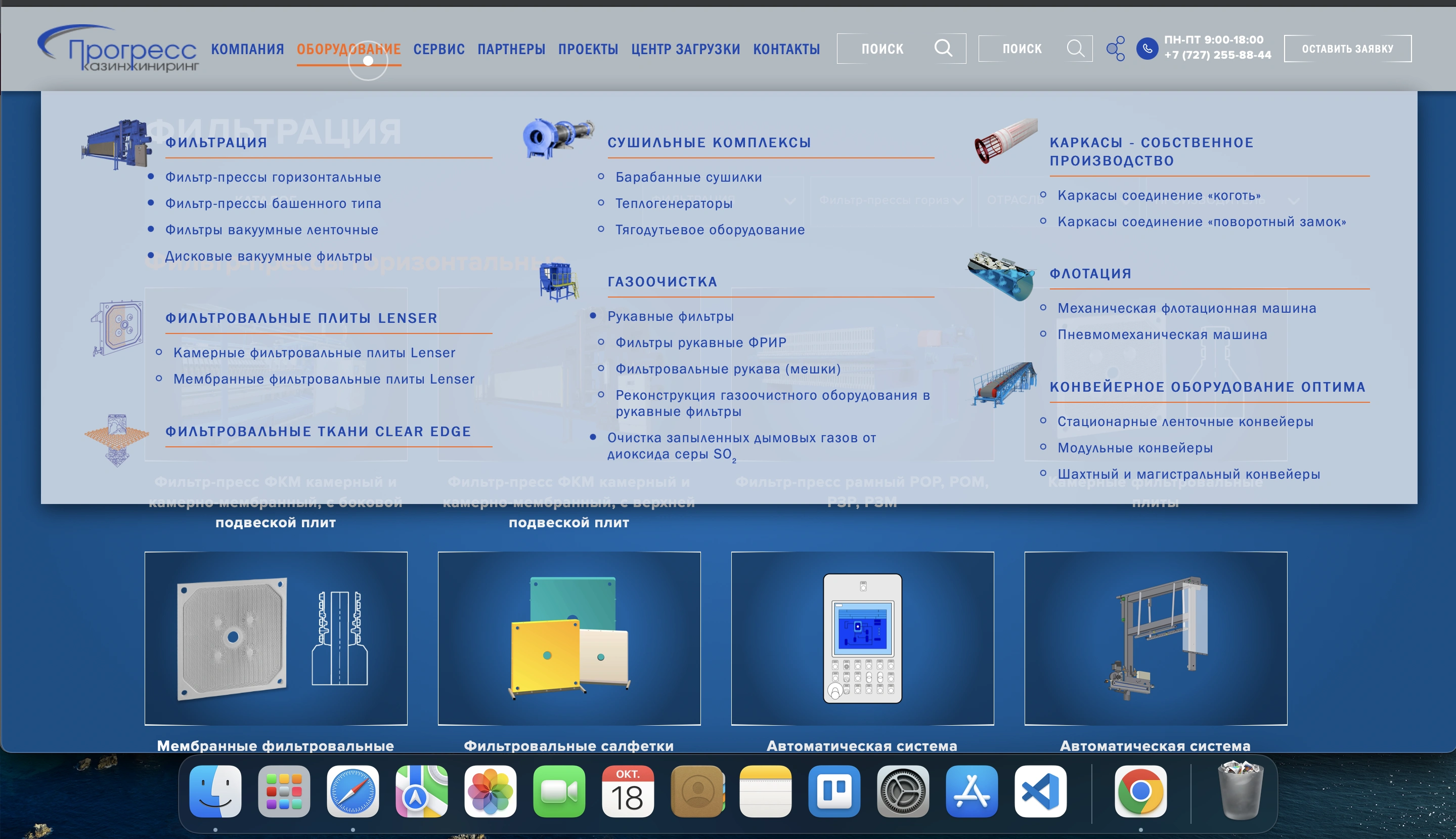Launch Safari from the dock
This screenshot has height=839, width=1456.
point(353,791)
